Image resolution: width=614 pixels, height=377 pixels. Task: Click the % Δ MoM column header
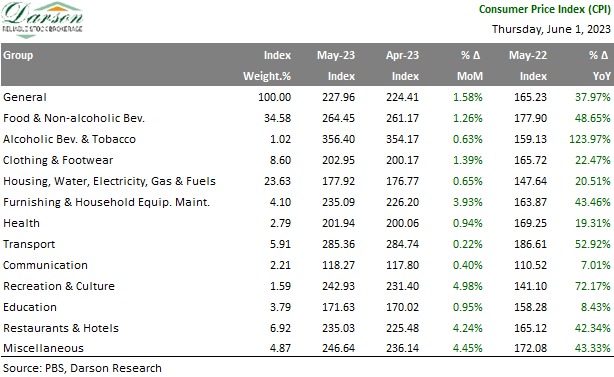click(470, 65)
